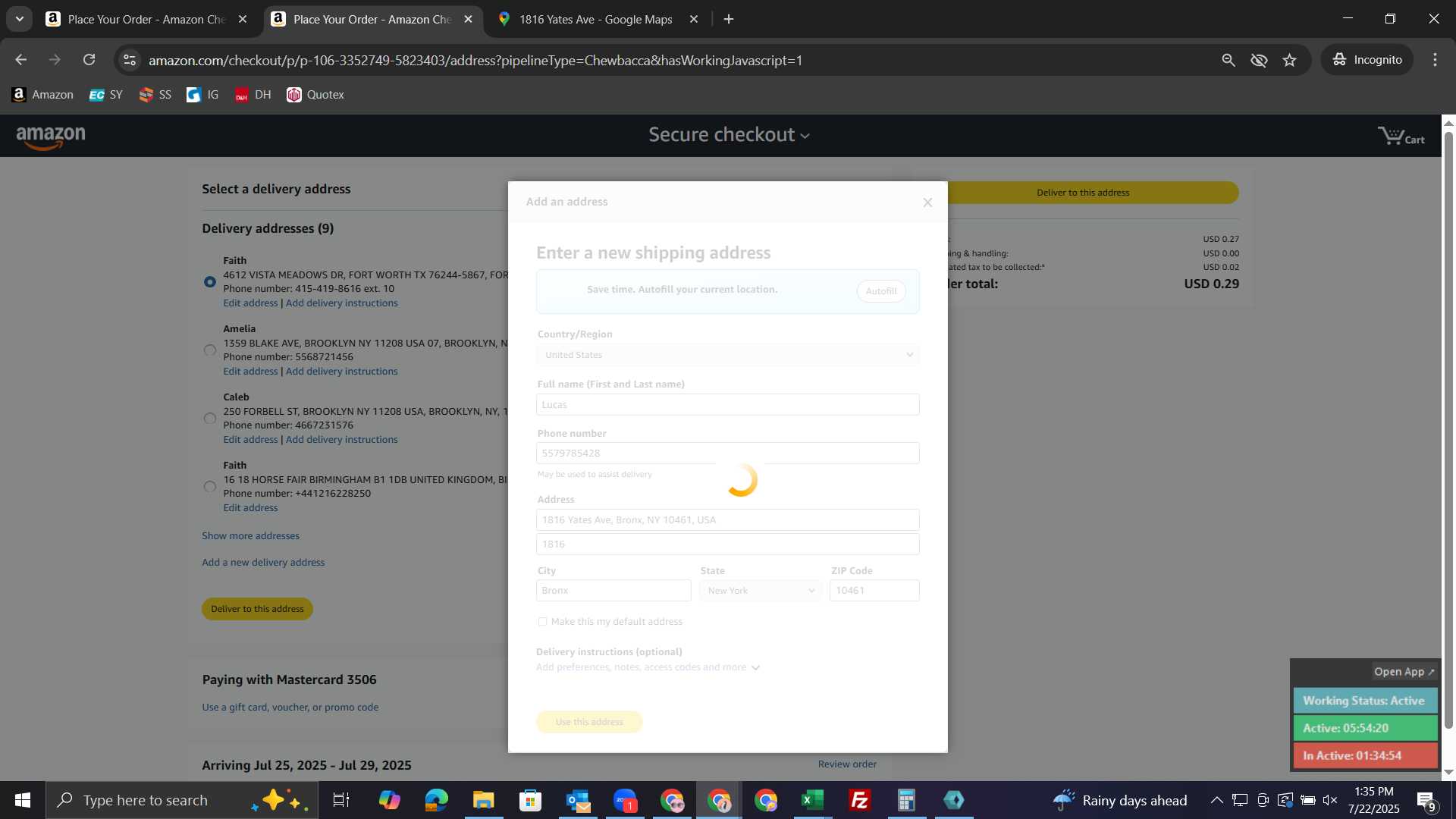Open the Quotex bookmark
Screen dimensions: 1456x819
coord(315,95)
